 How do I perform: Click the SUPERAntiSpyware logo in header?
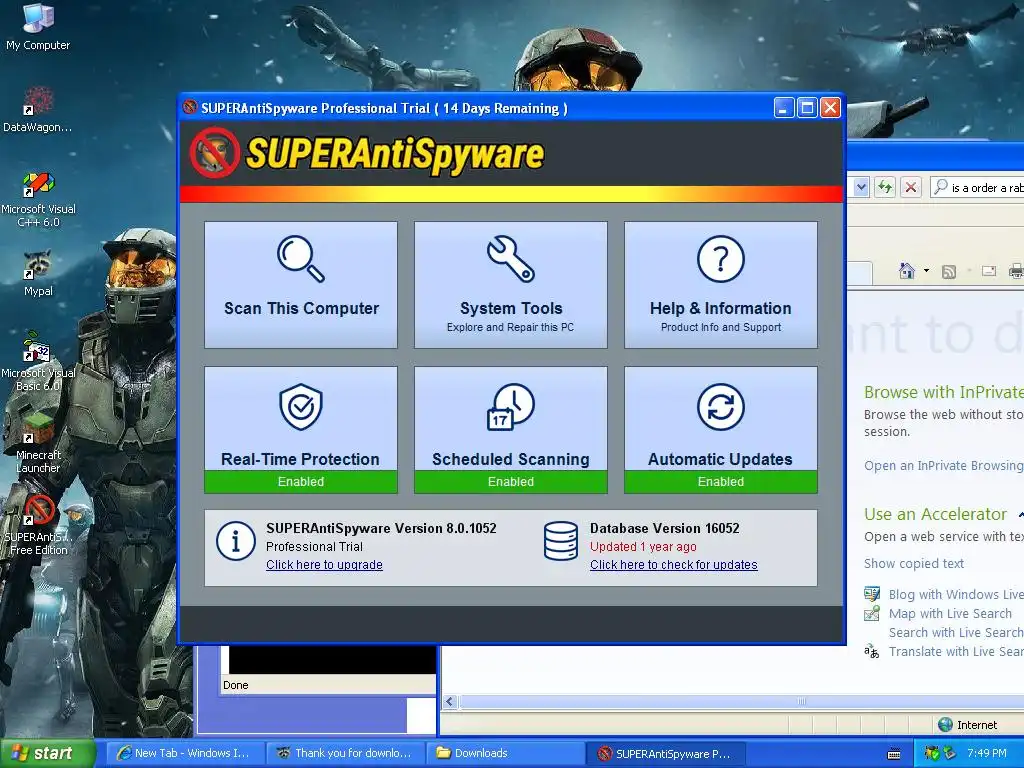366,153
